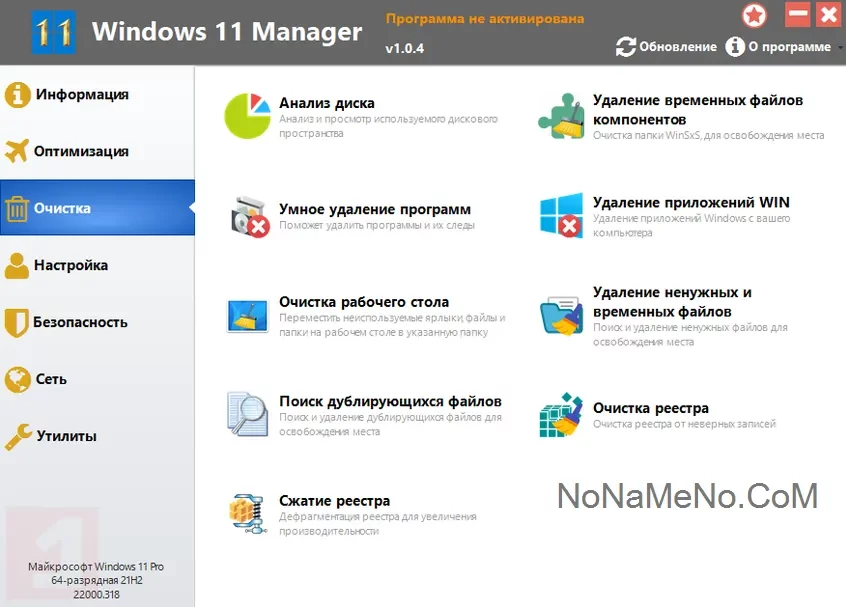
Task: Open Умное удаление программ icon
Action: tap(249, 216)
